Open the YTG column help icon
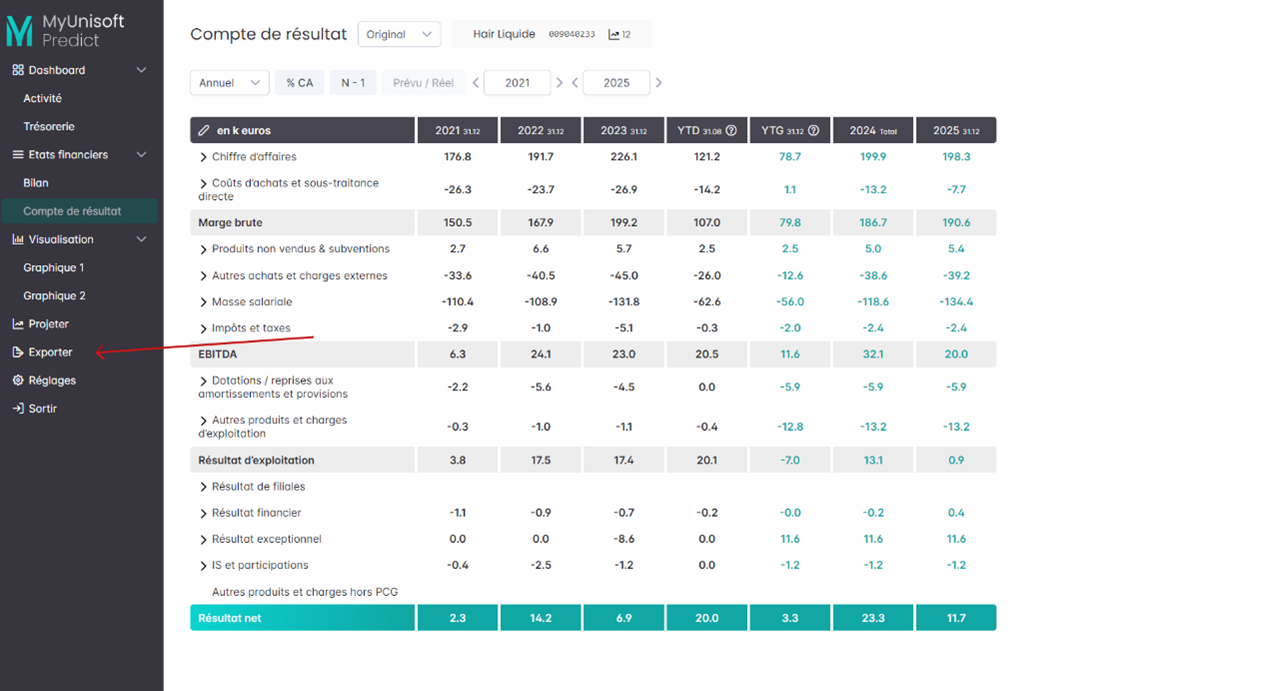 tap(813, 131)
